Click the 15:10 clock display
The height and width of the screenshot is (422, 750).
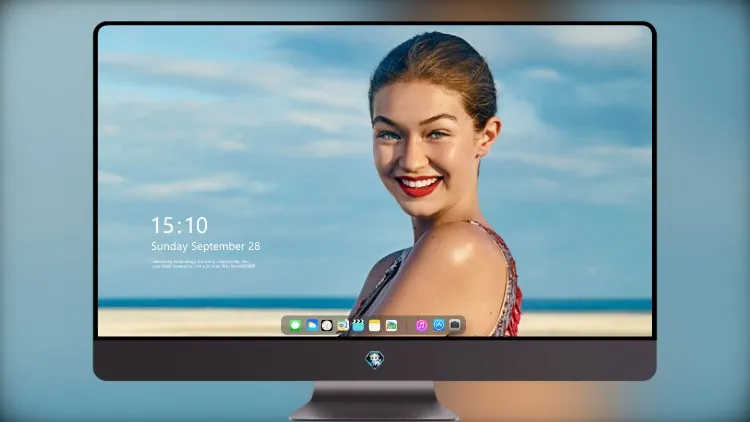(x=179, y=225)
